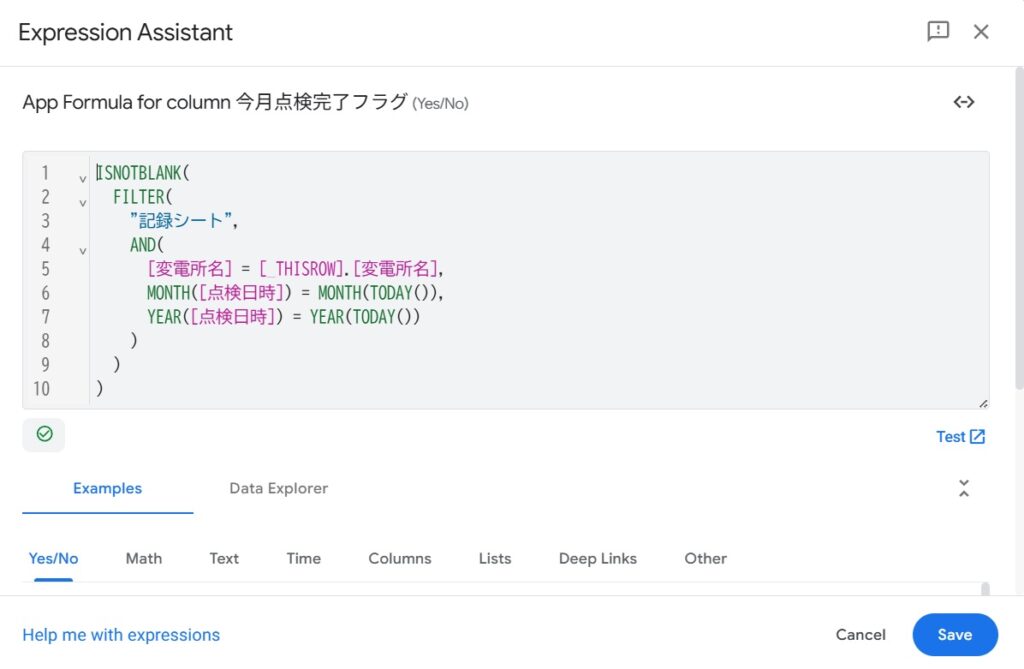Collapse the FILTER fold arrow on line 2

coord(83,203)
